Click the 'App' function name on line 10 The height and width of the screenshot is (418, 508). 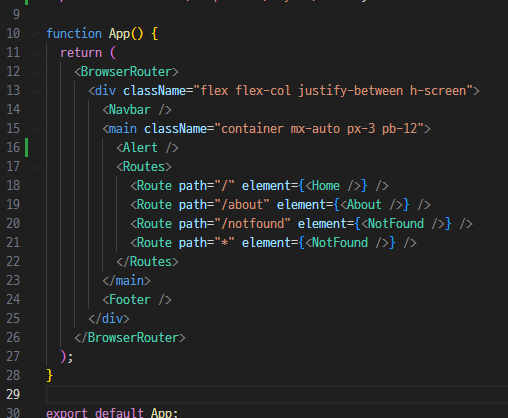pos(119,34)
